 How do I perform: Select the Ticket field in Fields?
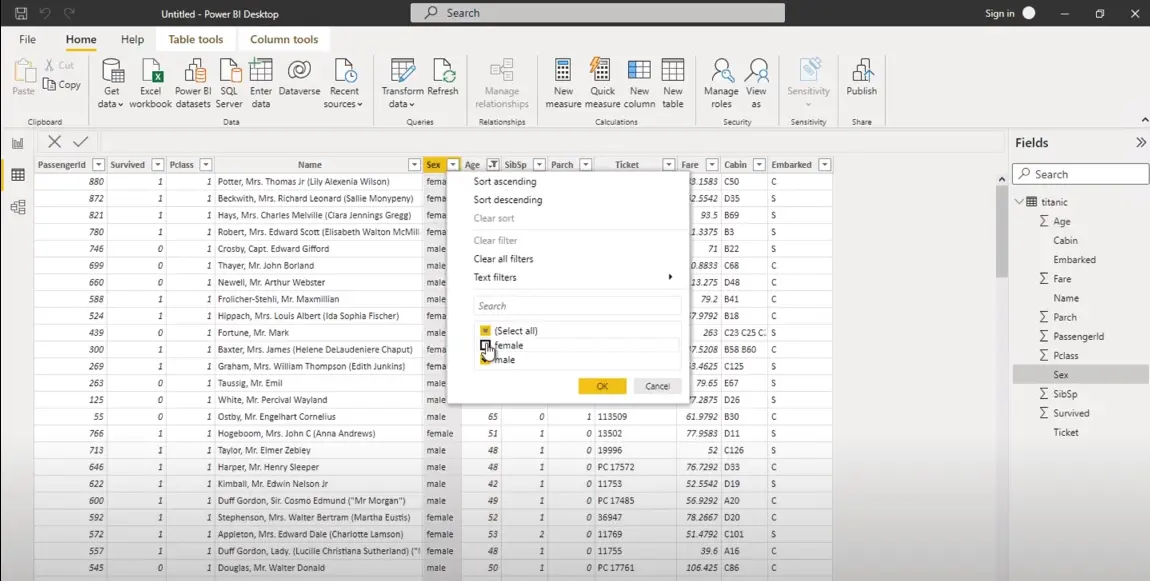1066,432
